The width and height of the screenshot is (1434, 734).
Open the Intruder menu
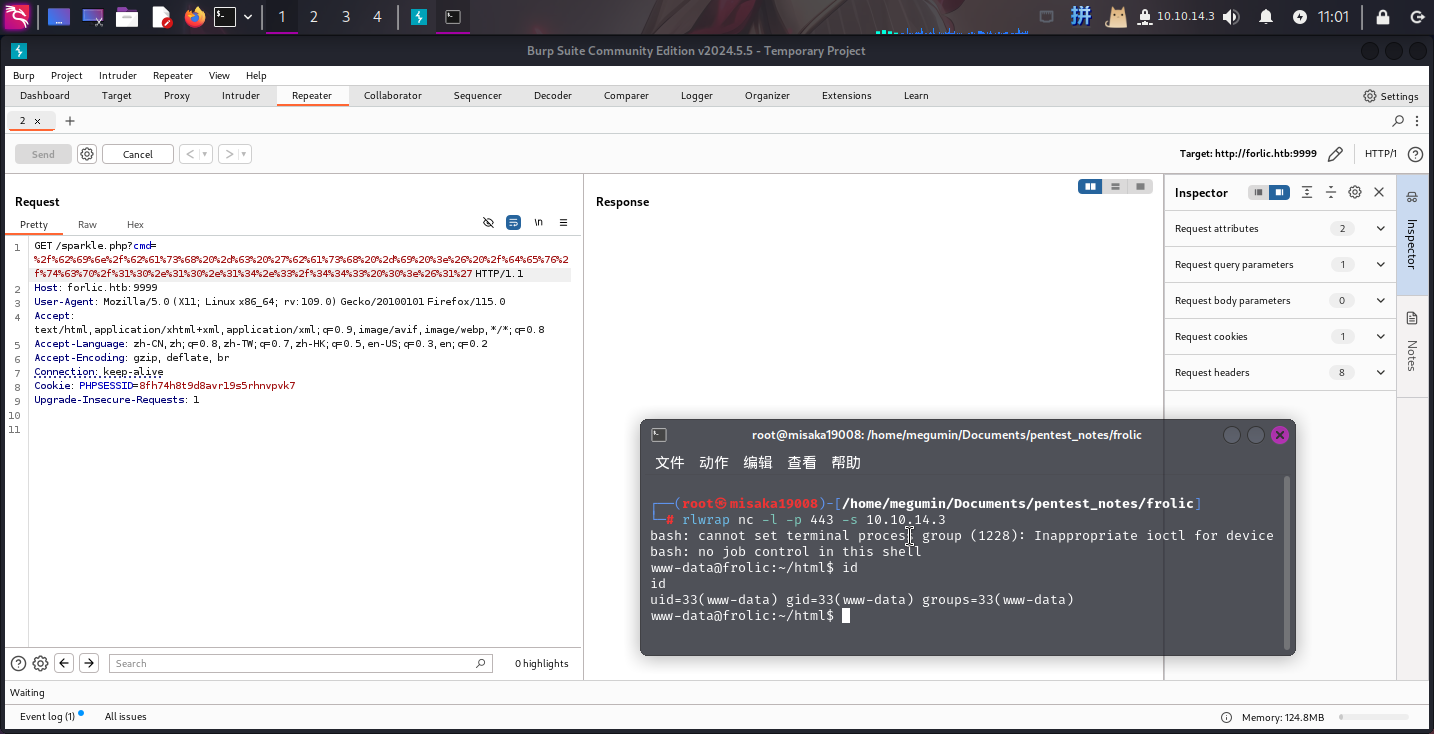coord(118,75)
